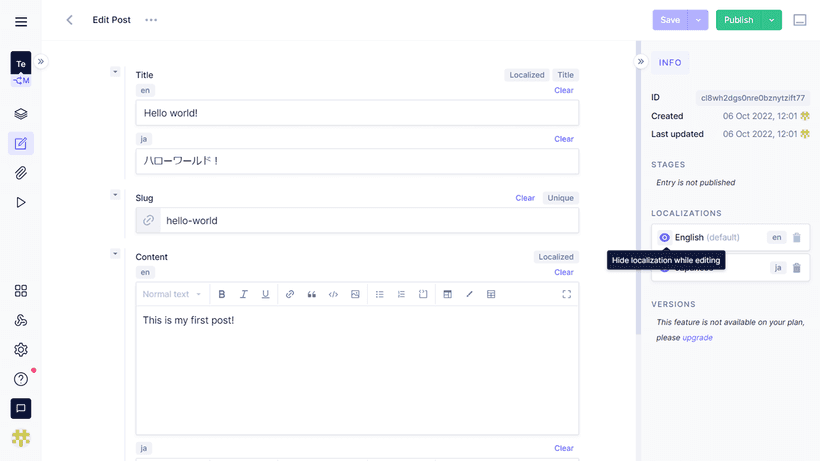The width and height of the screenshot is (820, 461).
Task: Open the Webhooks icon
Action: coord(21,320)
